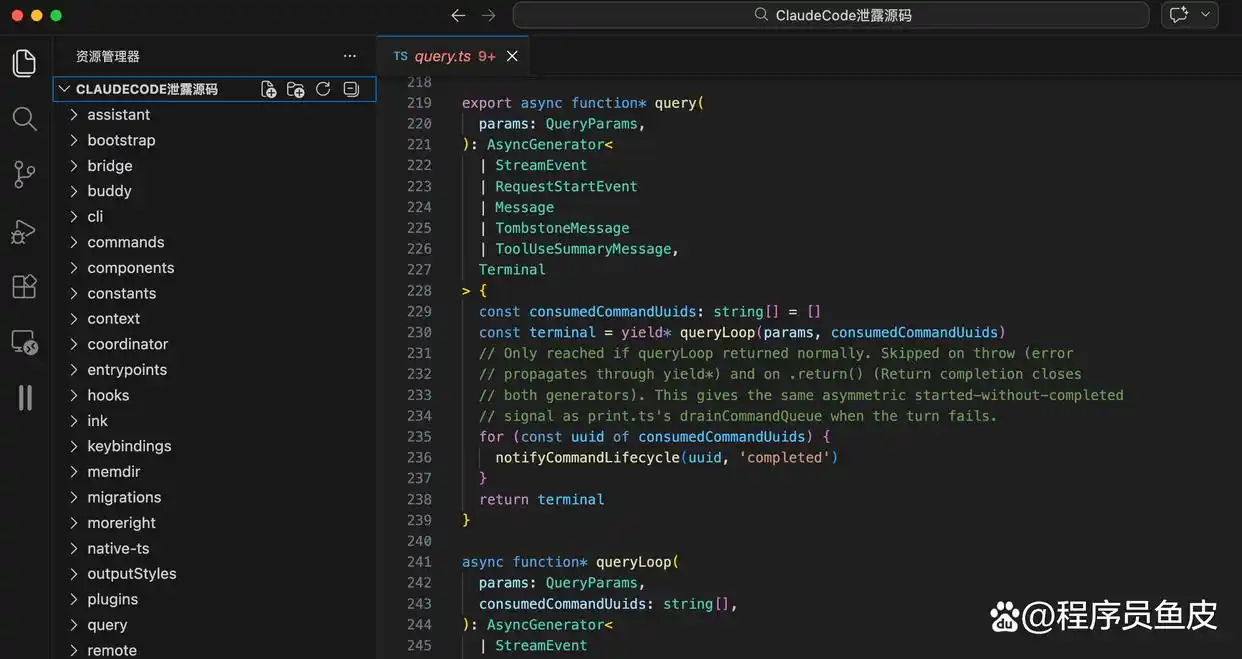This screenshot has height=659, width=1242.
Task: Click 'ToolUseSummaryMessage' on line 226
Action: pos(584,249)
